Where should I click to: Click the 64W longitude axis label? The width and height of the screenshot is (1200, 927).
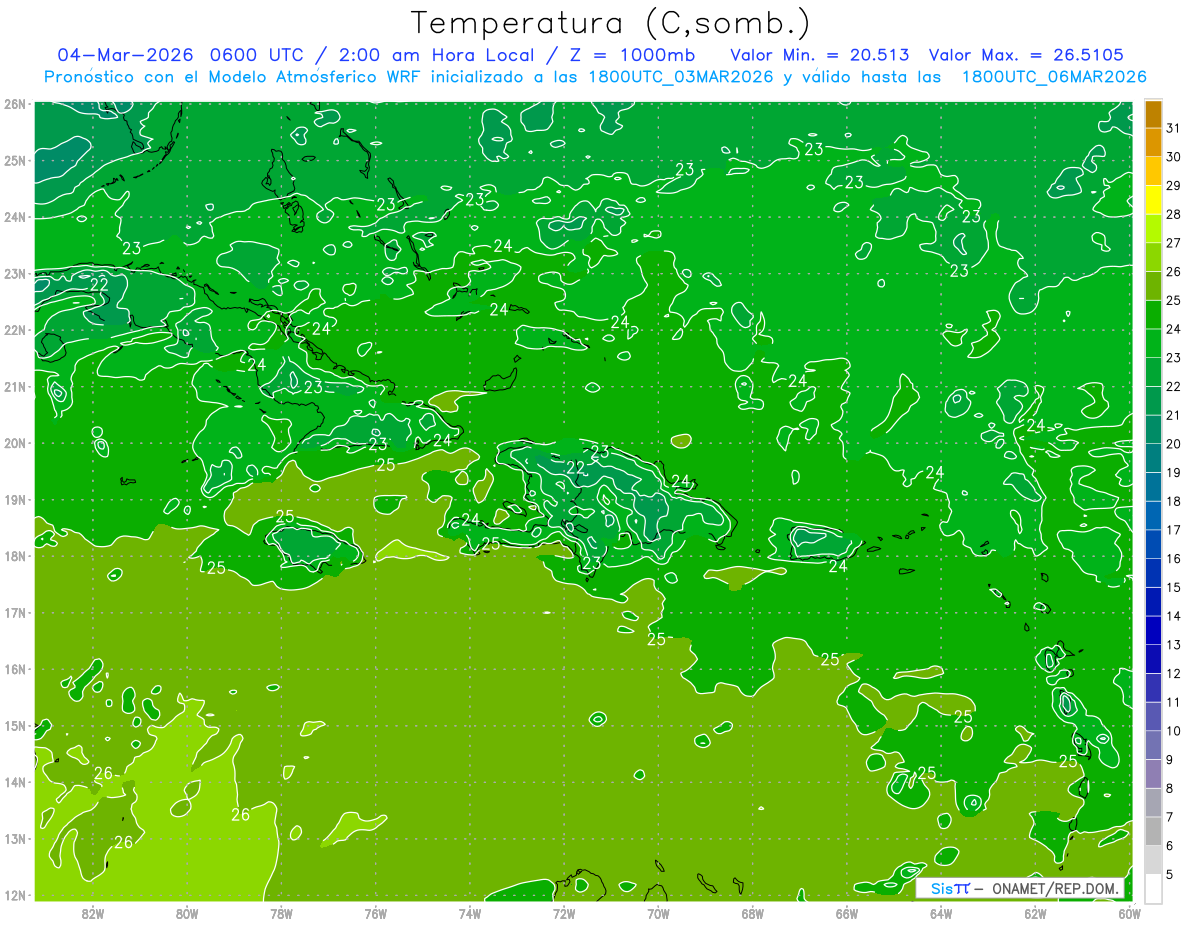[940, 913]
